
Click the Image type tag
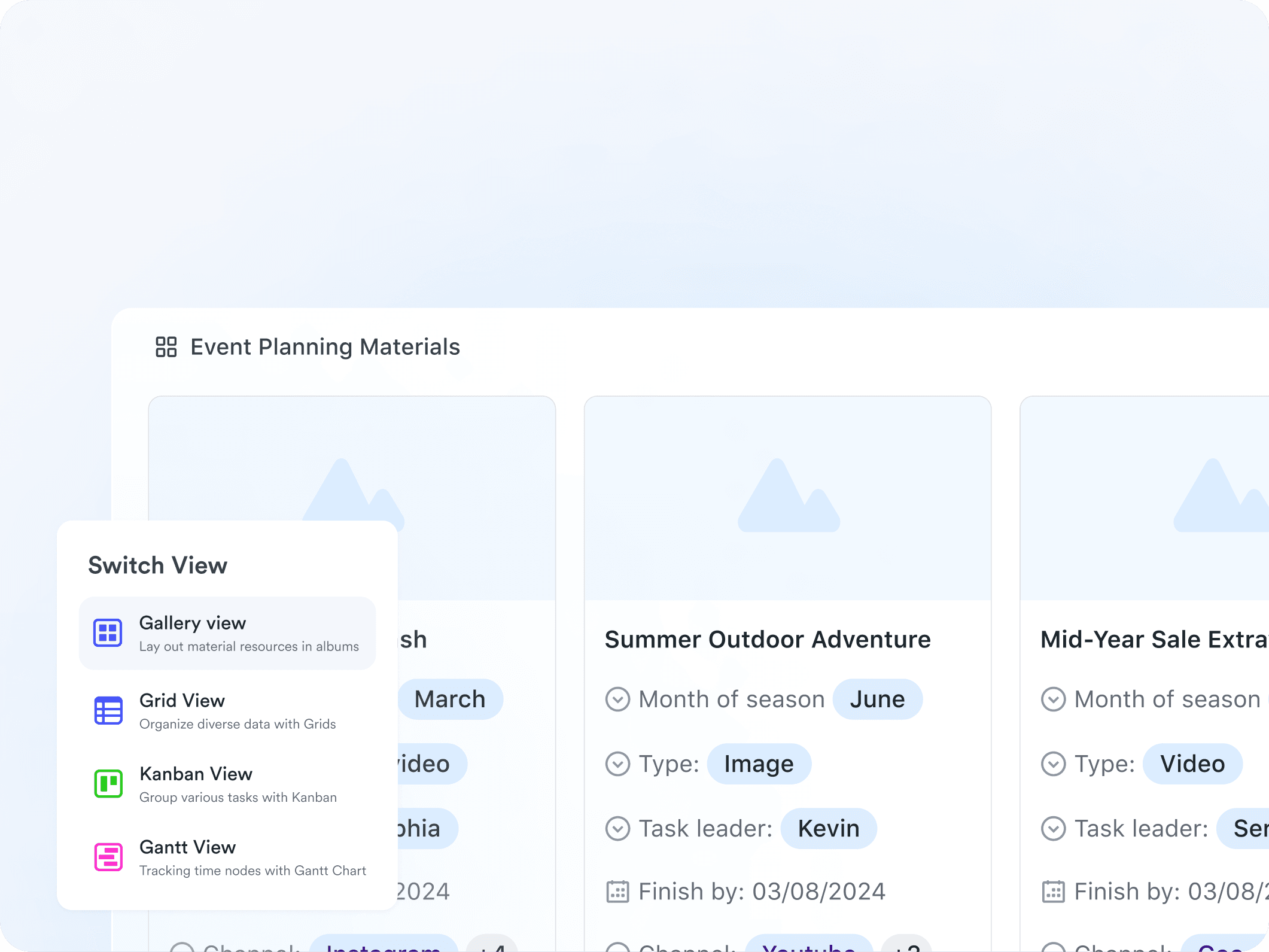tap(759, 764)
